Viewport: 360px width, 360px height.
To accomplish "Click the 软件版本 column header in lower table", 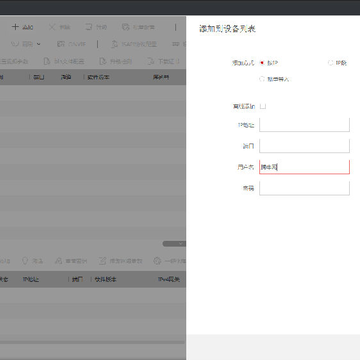I will 105,279.
